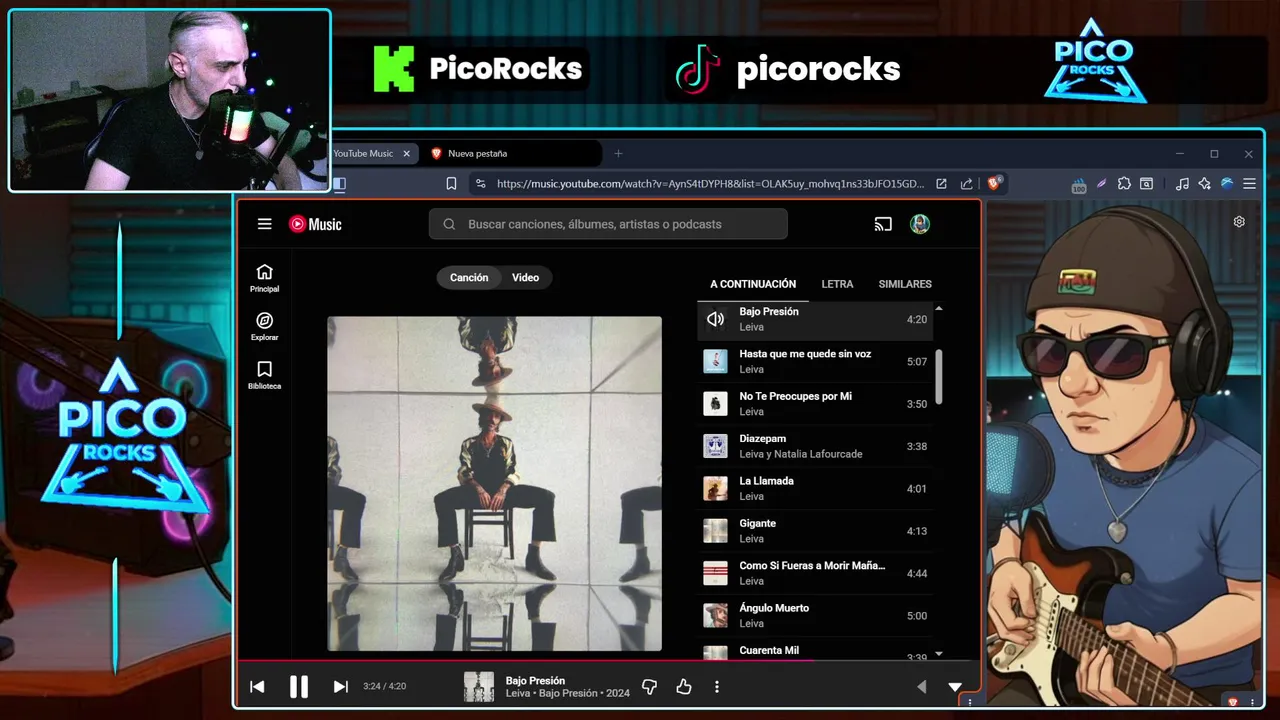This screenshot has width=1280, height=720.
Task: Like the song with thumbs up
Action: (x=684, y=686)
